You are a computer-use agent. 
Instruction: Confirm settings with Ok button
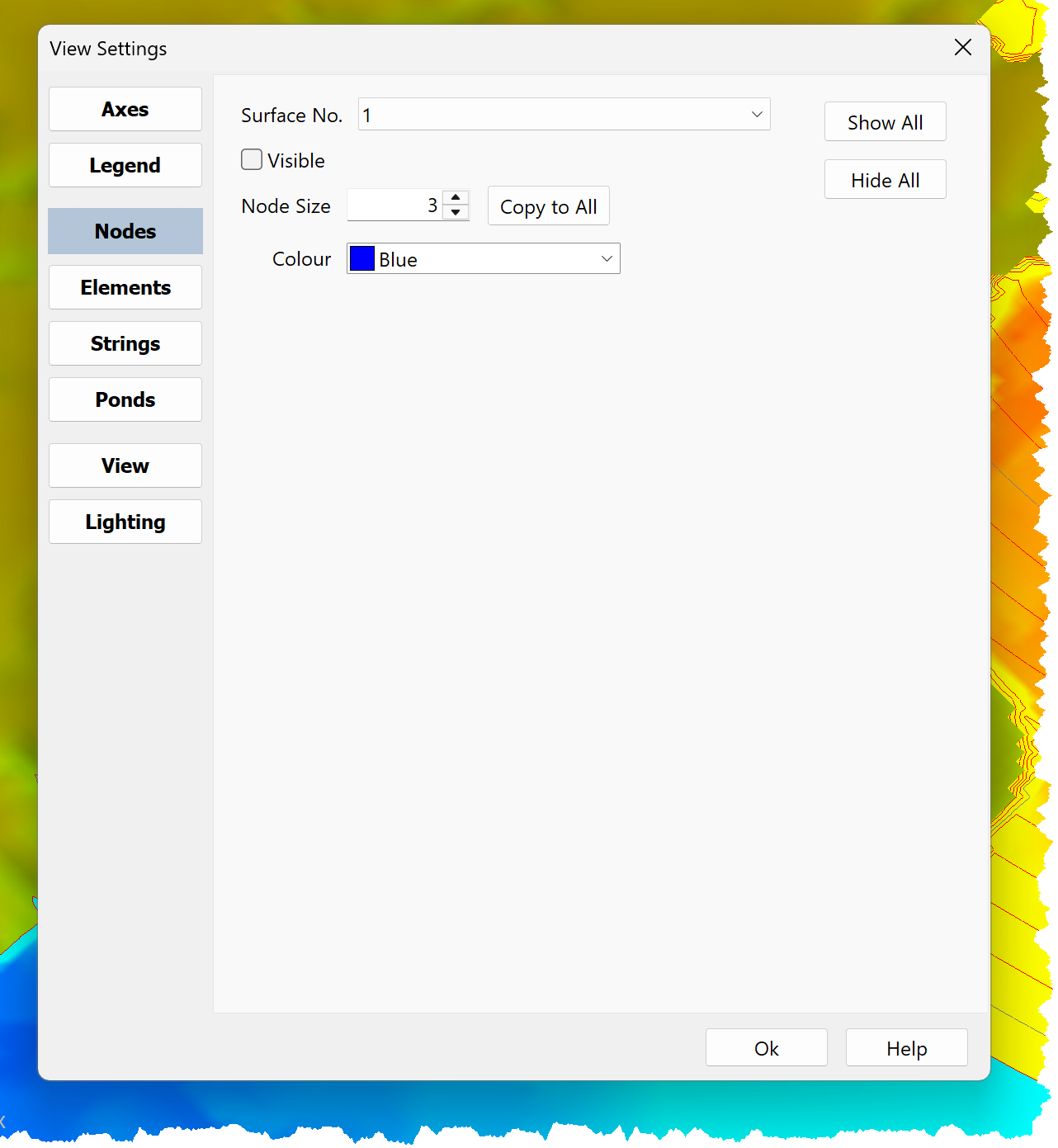tap(767, 1047)
